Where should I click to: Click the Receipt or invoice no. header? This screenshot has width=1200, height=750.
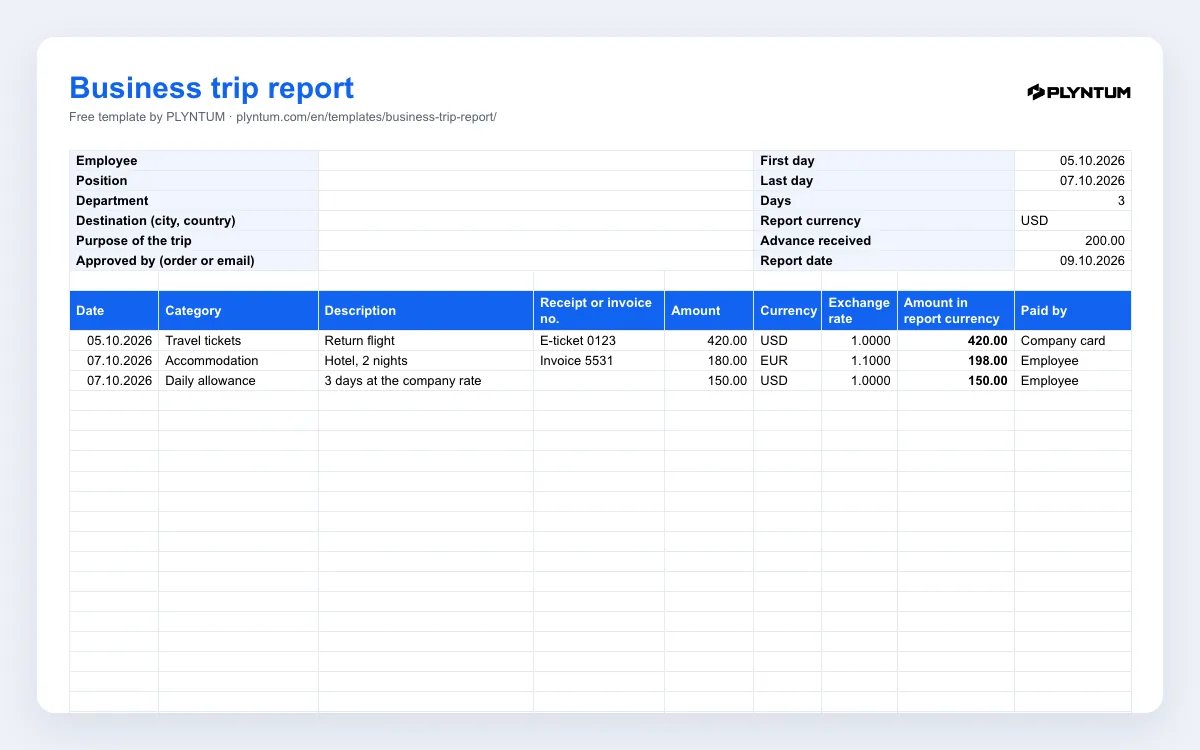pos(599,311)
